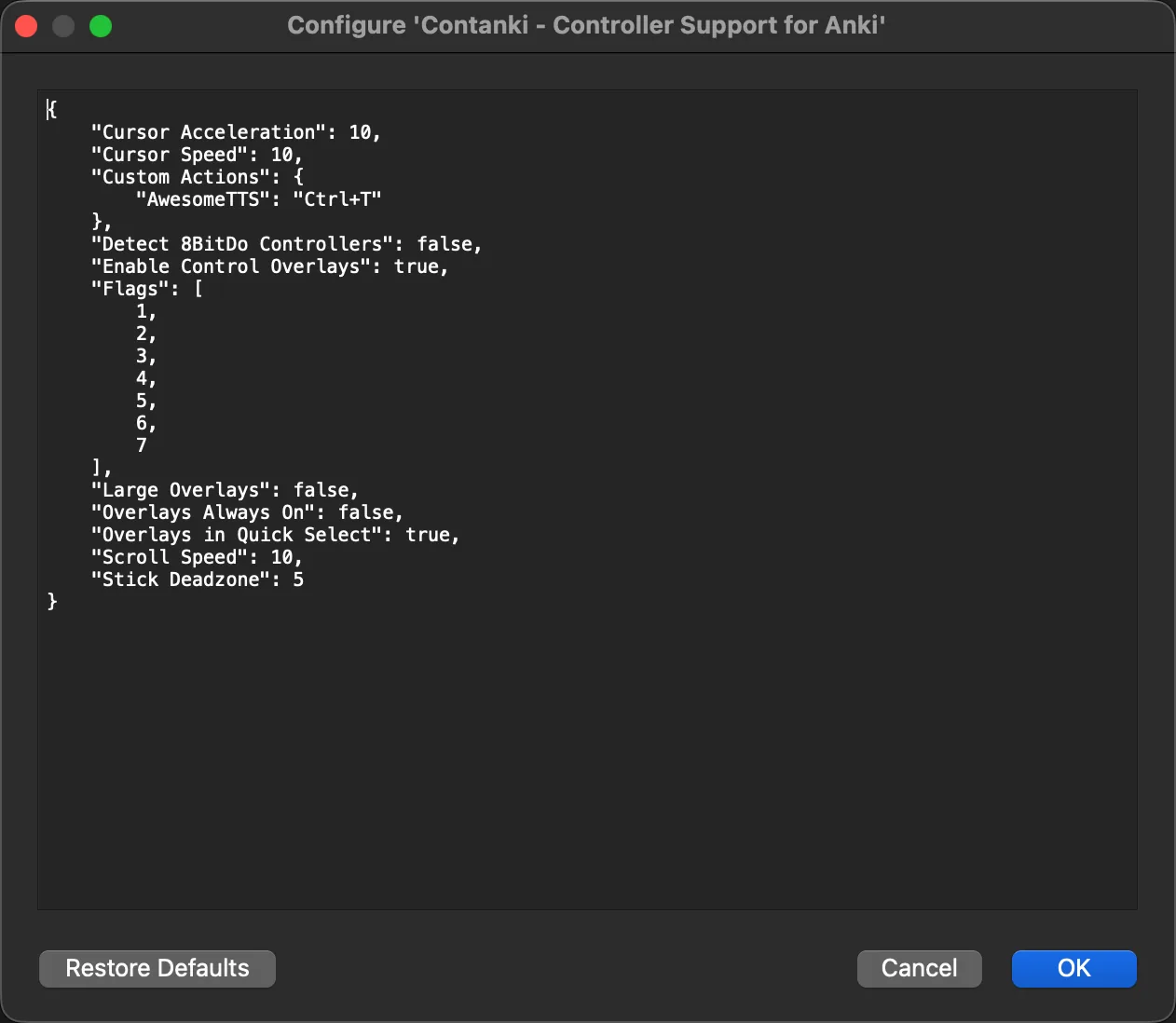Place cursor on flag value 5,

click(146, 401)
